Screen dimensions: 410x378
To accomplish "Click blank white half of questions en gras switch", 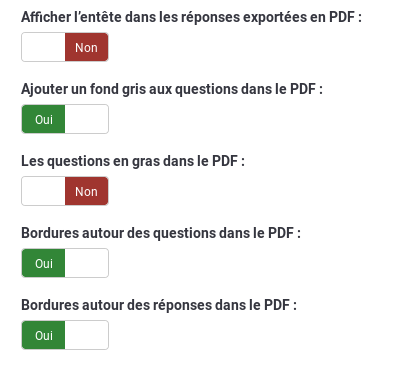I will 43,191.
